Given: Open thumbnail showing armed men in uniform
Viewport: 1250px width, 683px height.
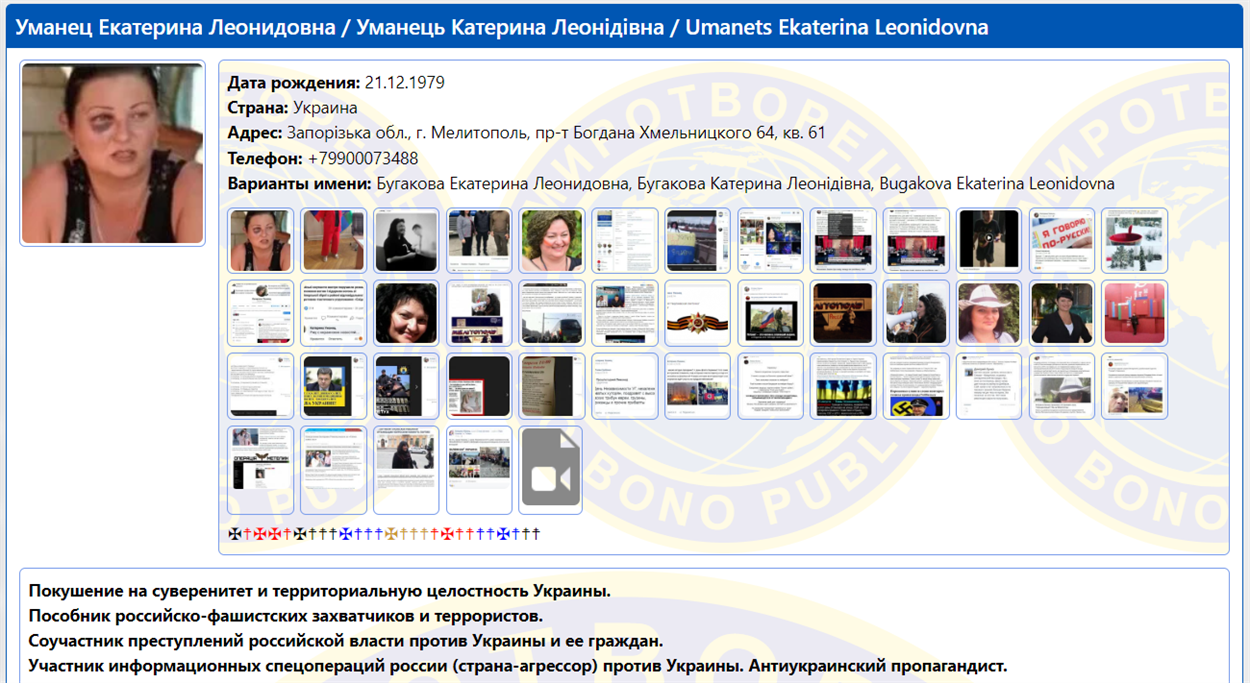Looking at the screenshot, I should [x=406, y=386].
